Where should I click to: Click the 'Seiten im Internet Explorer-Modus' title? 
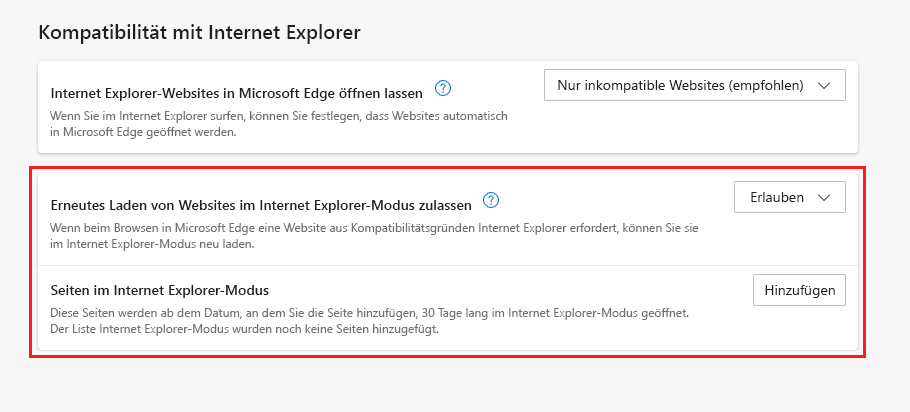point(160,290)
